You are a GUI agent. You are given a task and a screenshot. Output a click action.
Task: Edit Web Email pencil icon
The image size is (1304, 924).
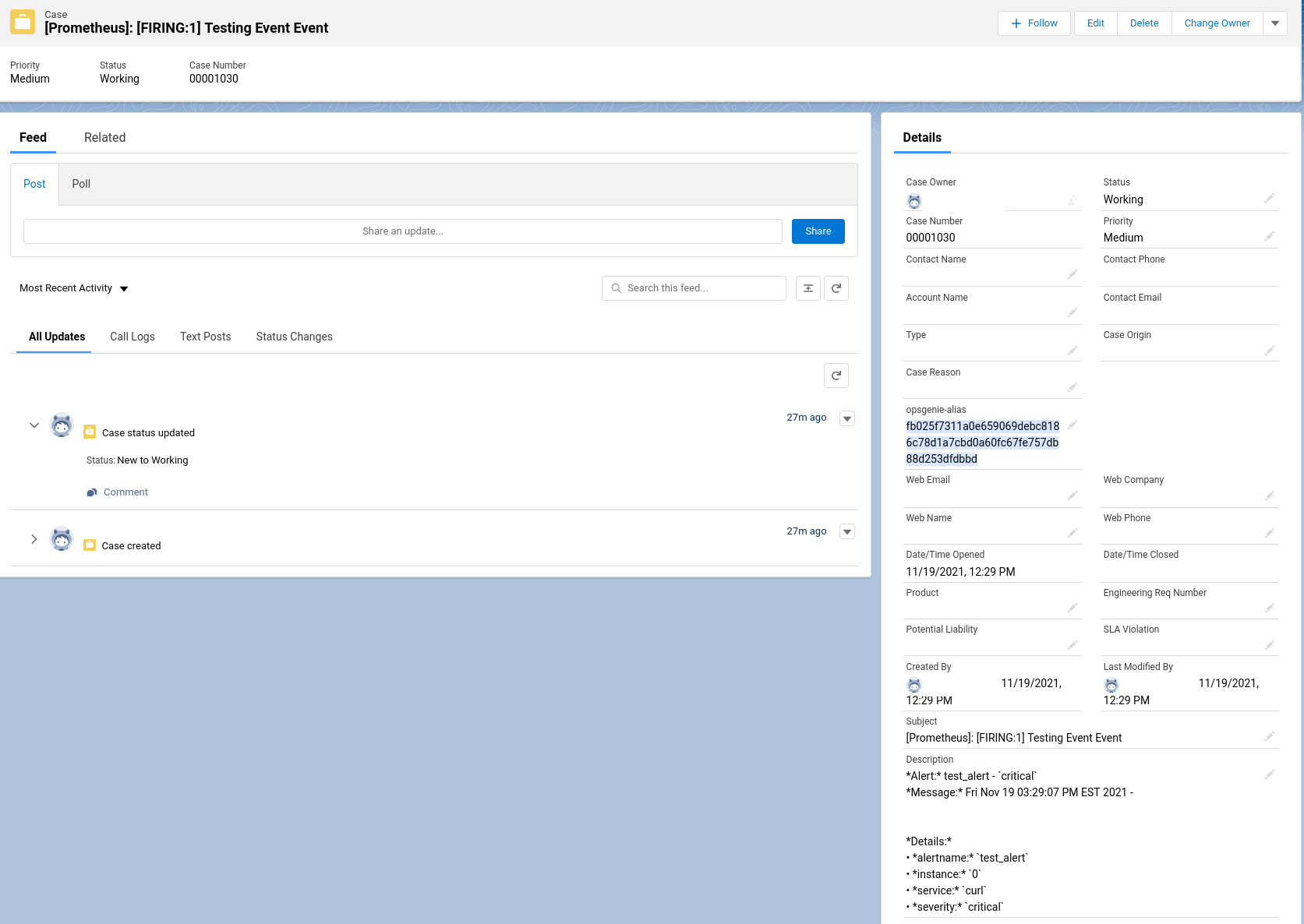[x=1073, y=496]
